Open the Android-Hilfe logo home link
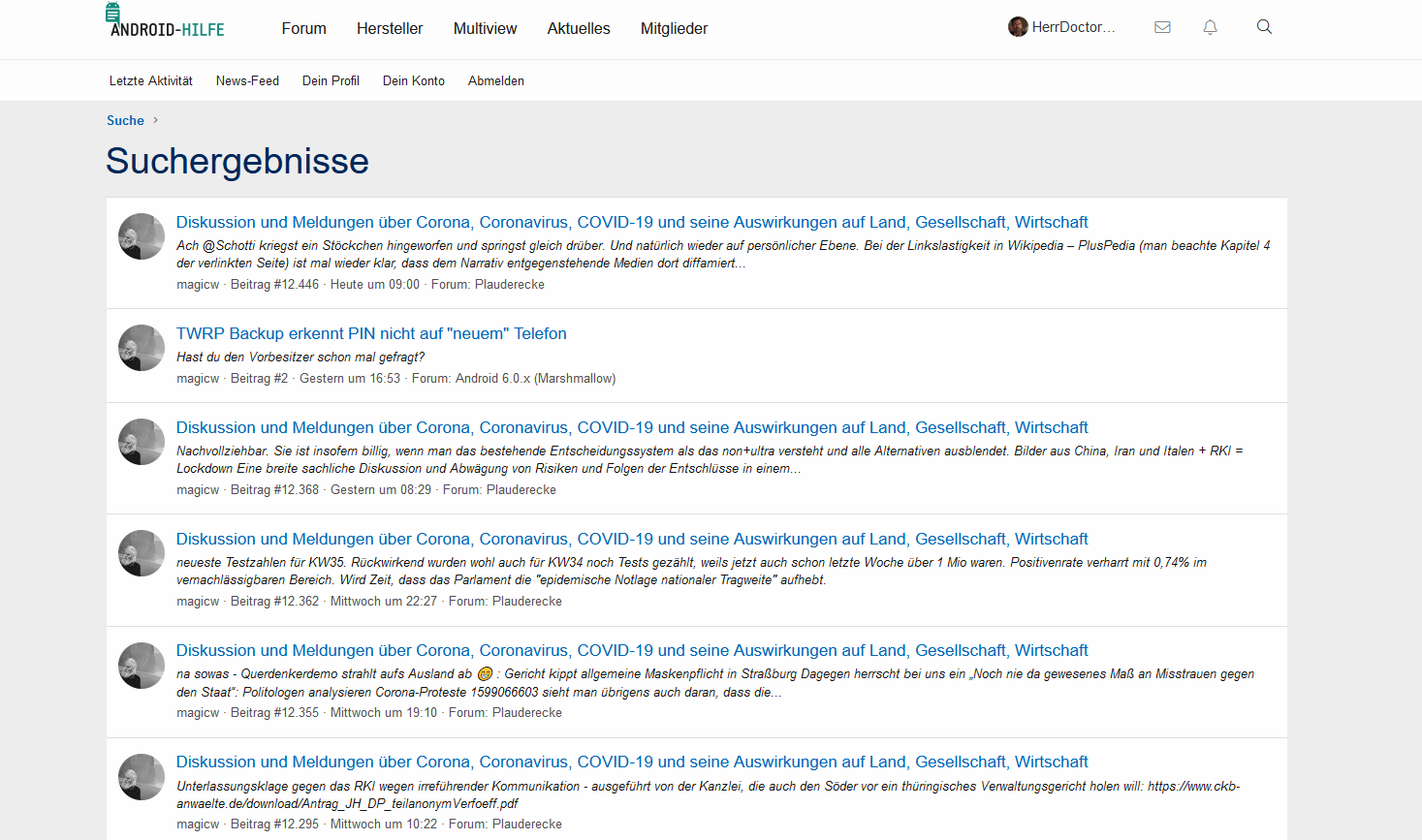 click(166, 21)
